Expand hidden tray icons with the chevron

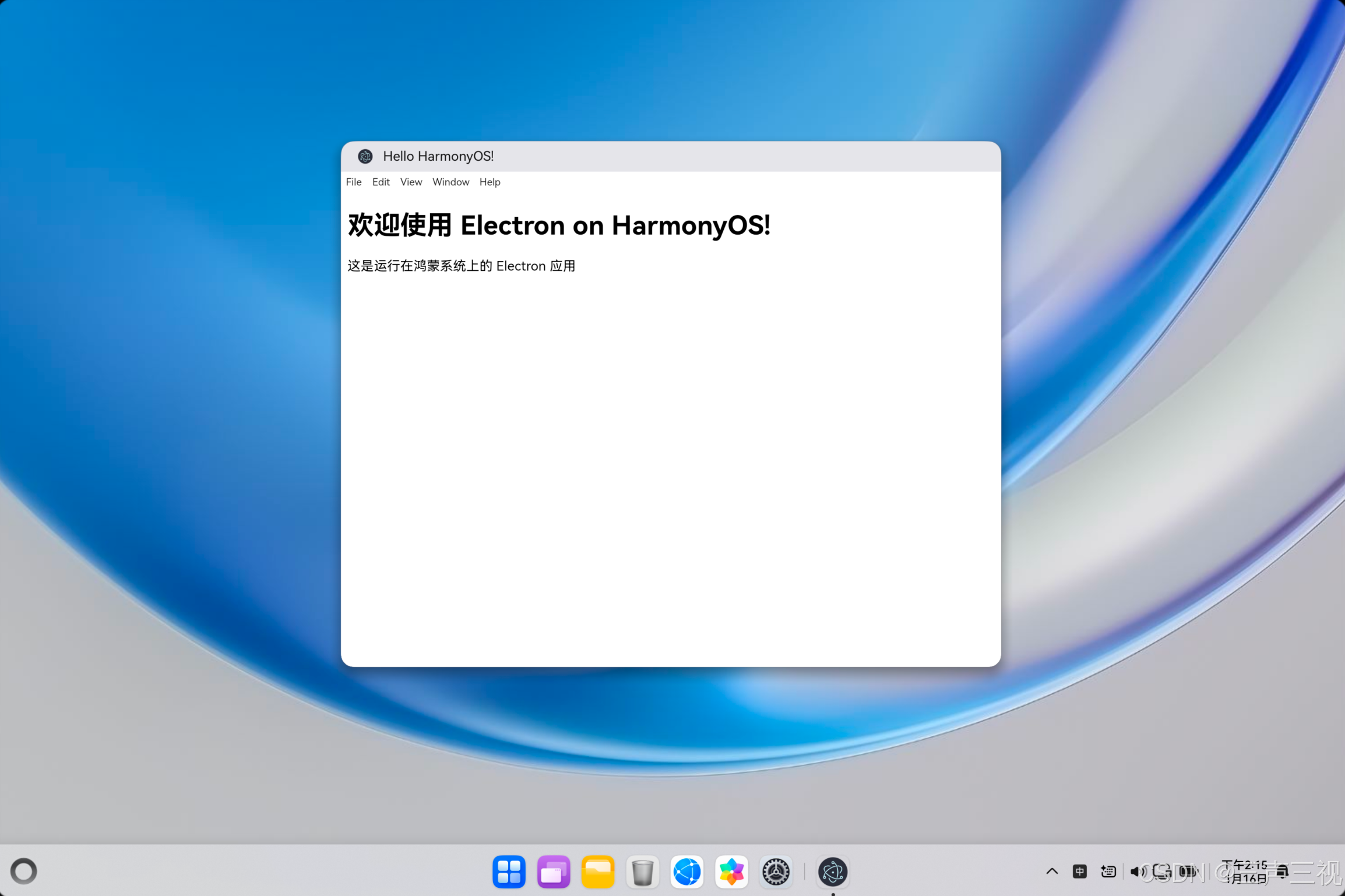pyautogui.click(x=1052, y=870)
